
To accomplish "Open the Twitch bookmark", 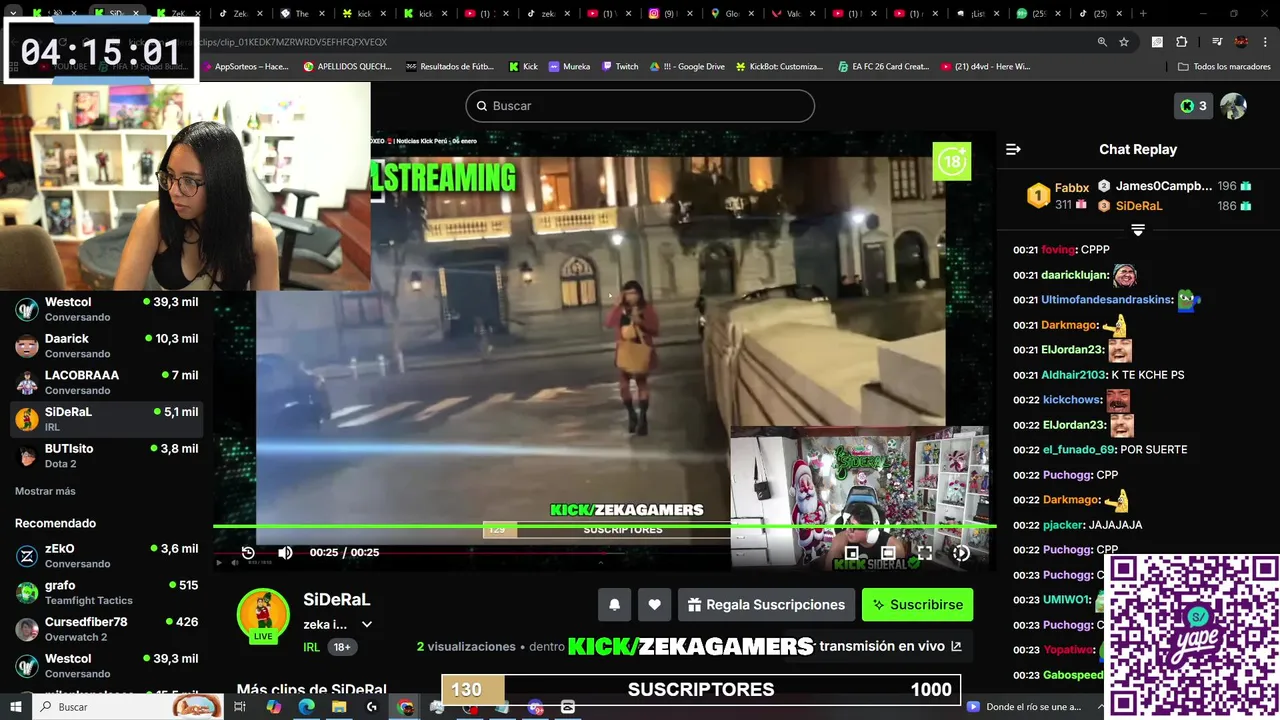I will (620, 67).
